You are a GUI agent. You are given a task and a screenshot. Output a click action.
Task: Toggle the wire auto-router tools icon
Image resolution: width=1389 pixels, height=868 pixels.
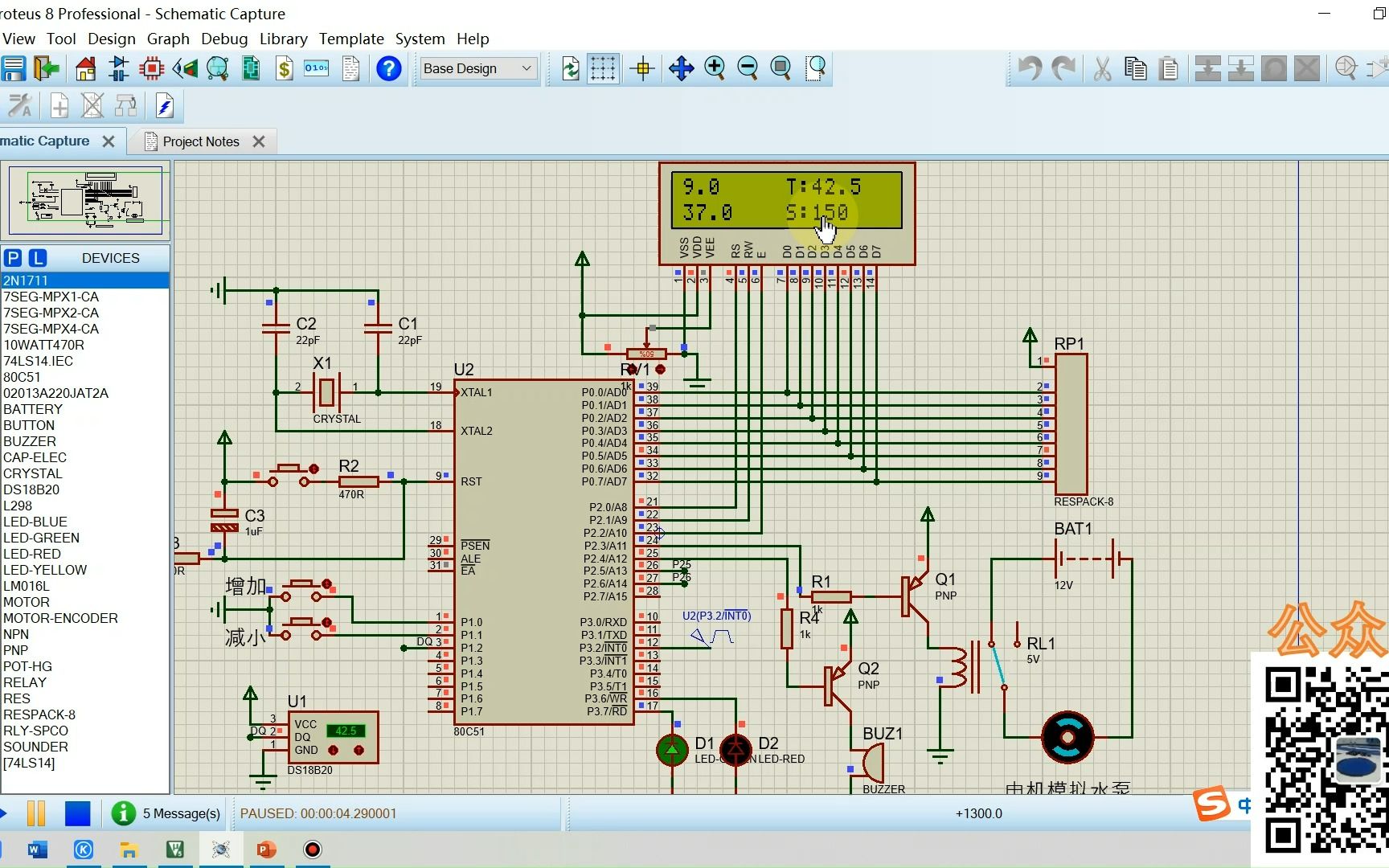20,105
